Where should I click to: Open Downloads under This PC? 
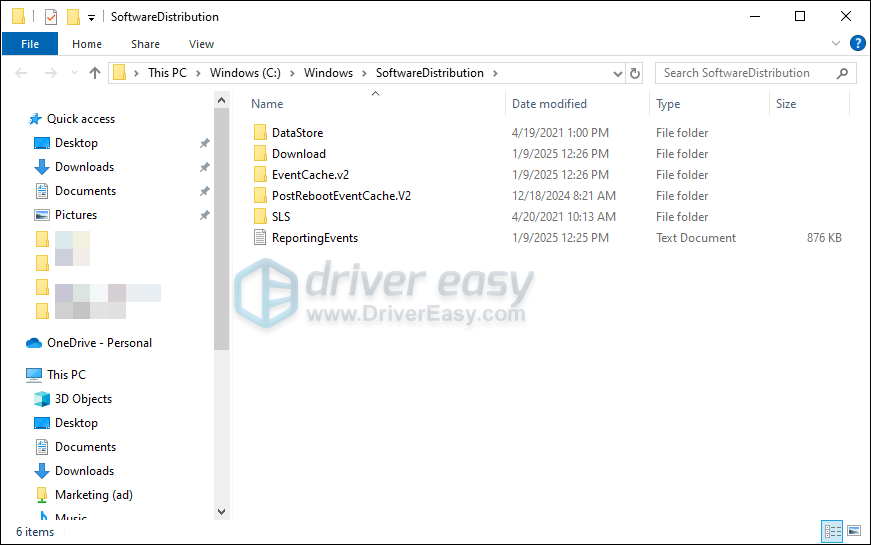(x=84, y=471)
